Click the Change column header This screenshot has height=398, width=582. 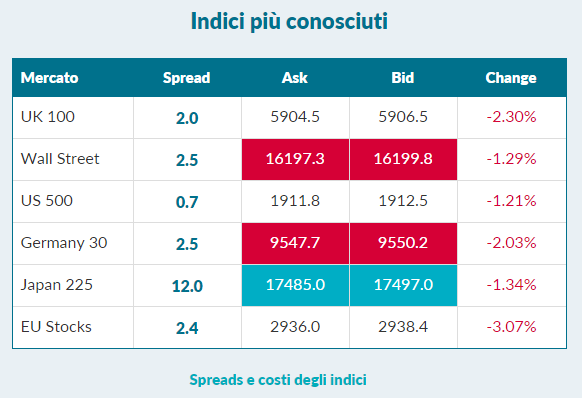(511, 78)
